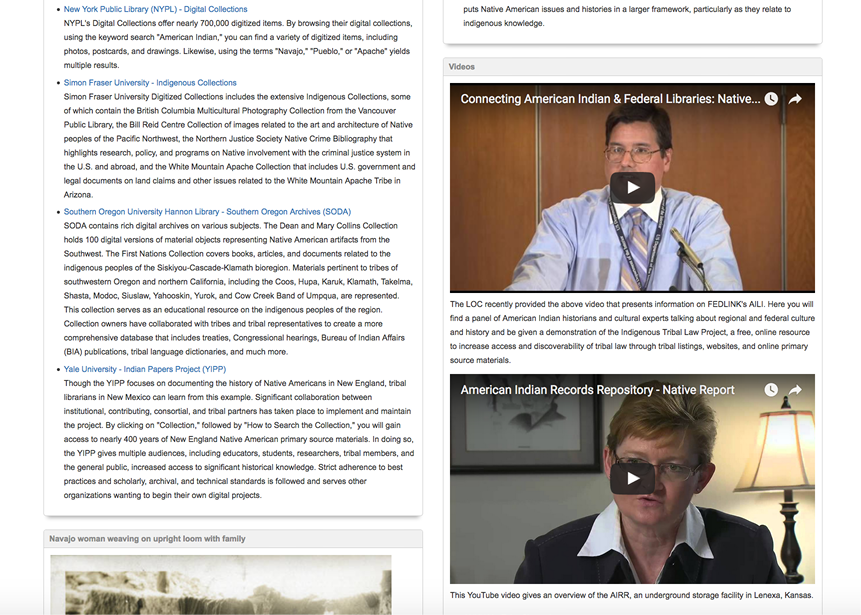Click Watch Later clock on Records Repository video
This screenshot has height=615, width=861.
[771, 389]
